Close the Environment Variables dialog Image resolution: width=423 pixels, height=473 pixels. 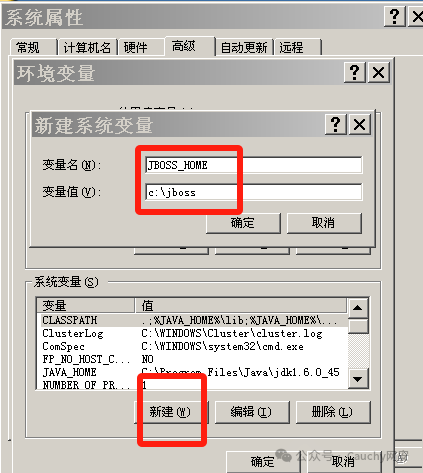coord(378,72)
